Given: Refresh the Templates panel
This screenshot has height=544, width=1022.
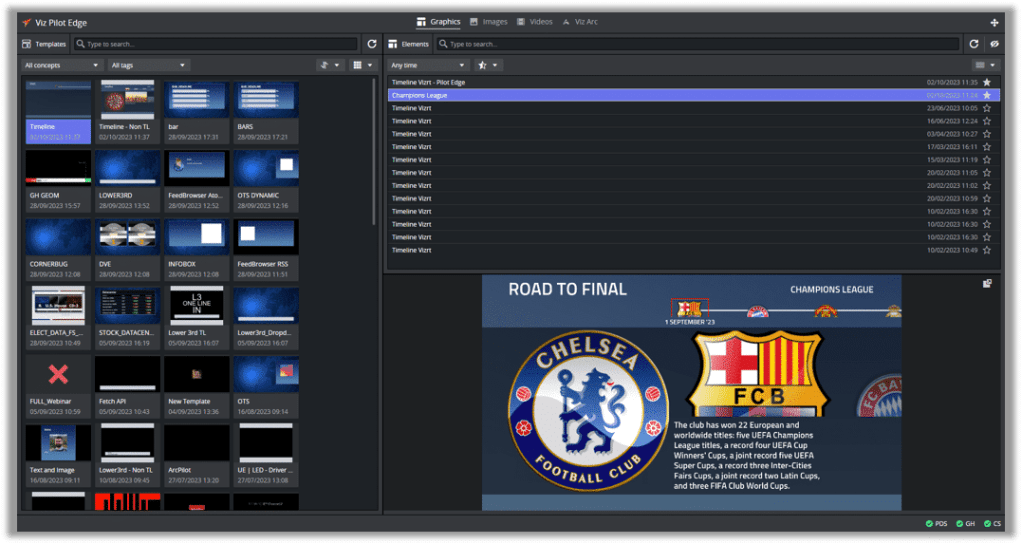Looking at the screenshot, I should pos(372,44).
